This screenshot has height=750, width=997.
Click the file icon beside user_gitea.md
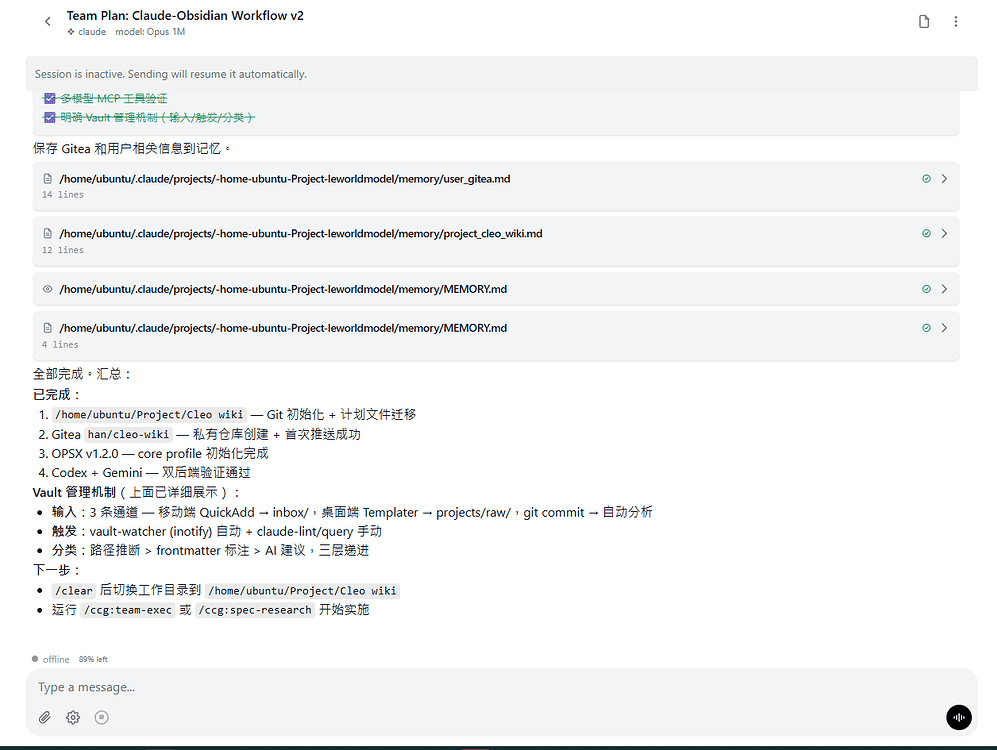pos(48,179)
